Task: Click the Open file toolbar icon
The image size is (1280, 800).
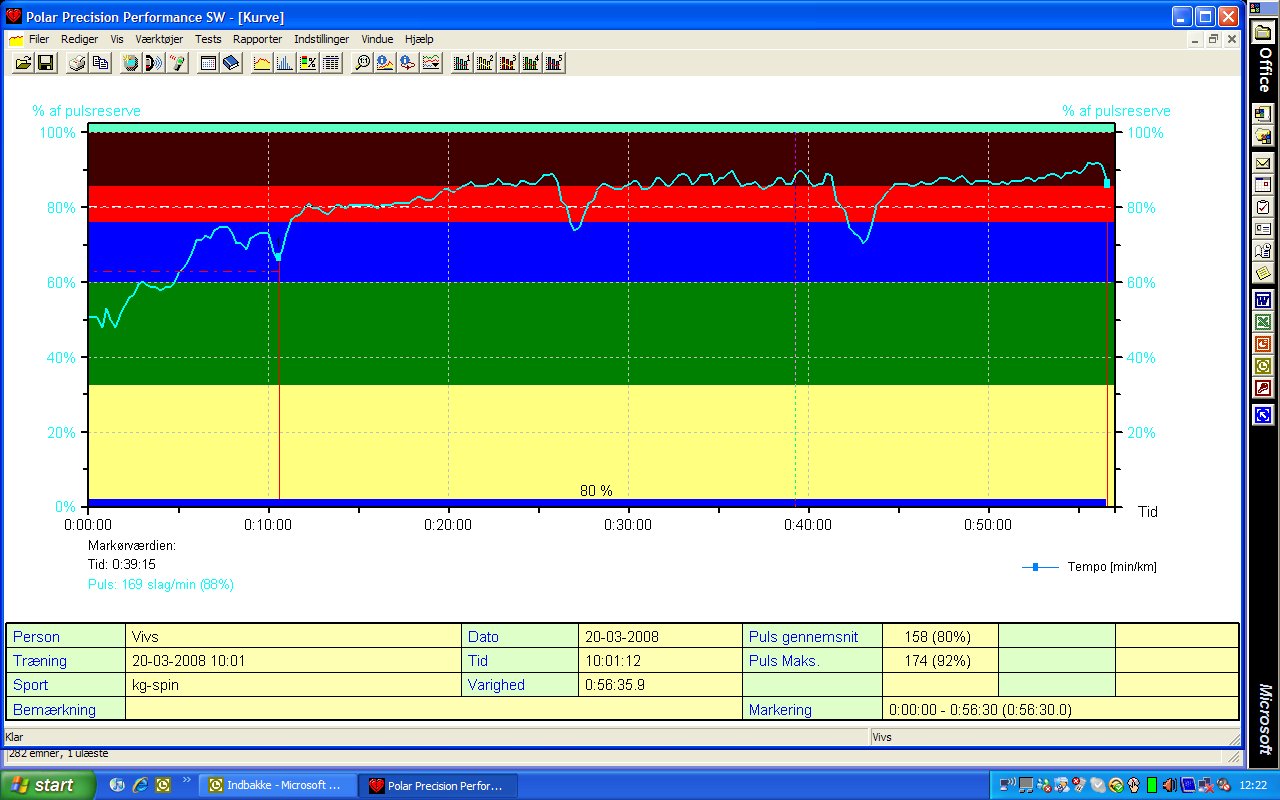Action: pos(23,63)
